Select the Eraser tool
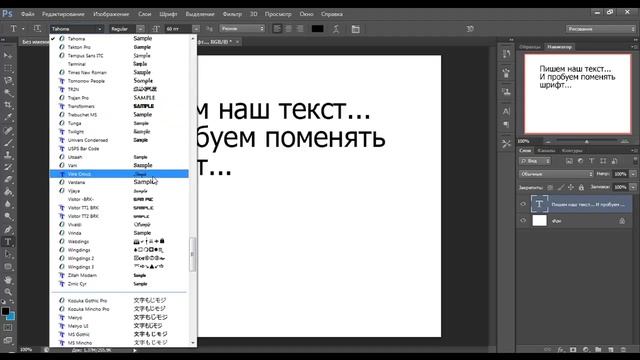The height and width of the screenshot is (360, 640). click(8, 180)
